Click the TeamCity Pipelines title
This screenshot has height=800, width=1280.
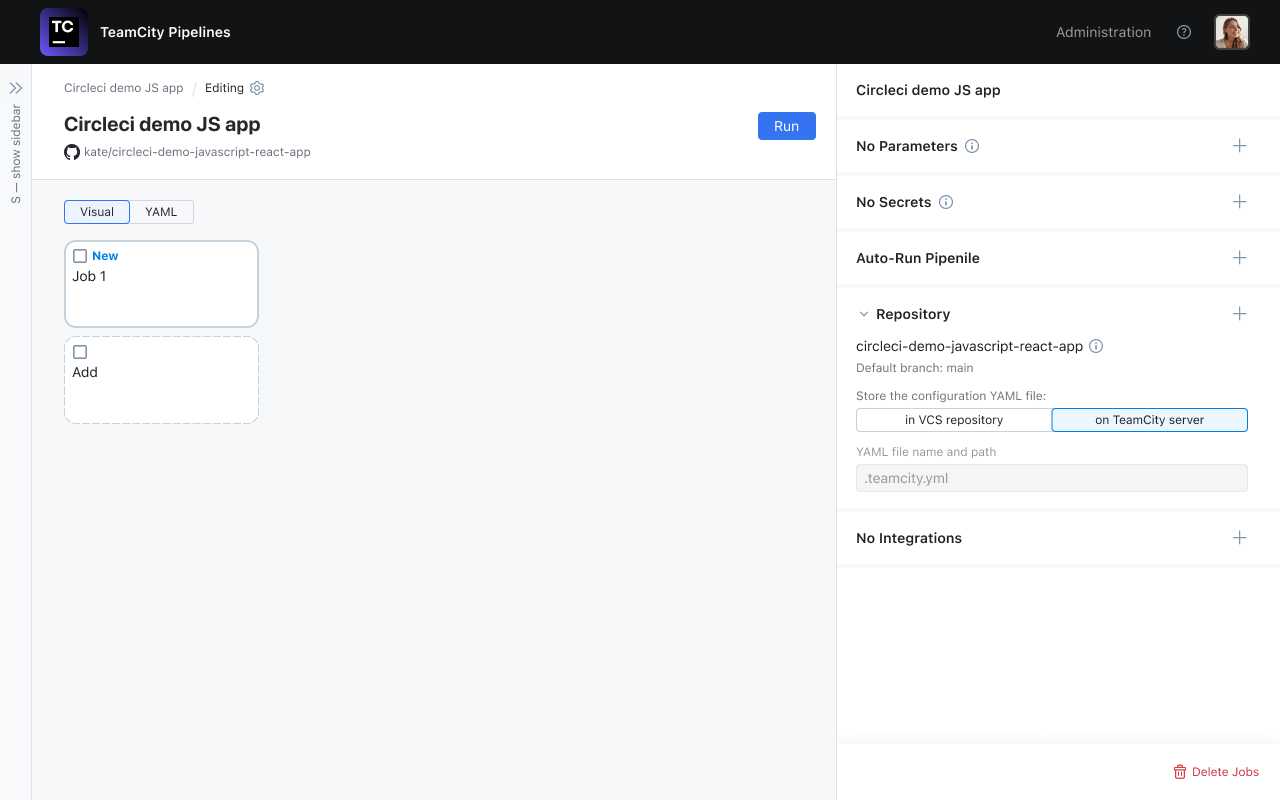pos(165,32)
